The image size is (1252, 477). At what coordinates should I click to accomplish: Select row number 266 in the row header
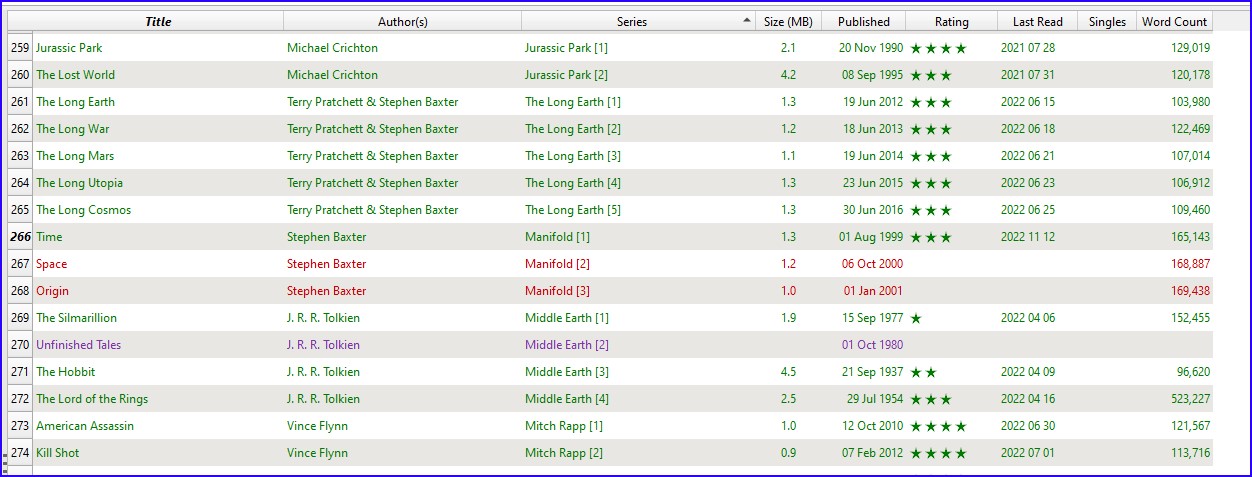tap(20, 237)
